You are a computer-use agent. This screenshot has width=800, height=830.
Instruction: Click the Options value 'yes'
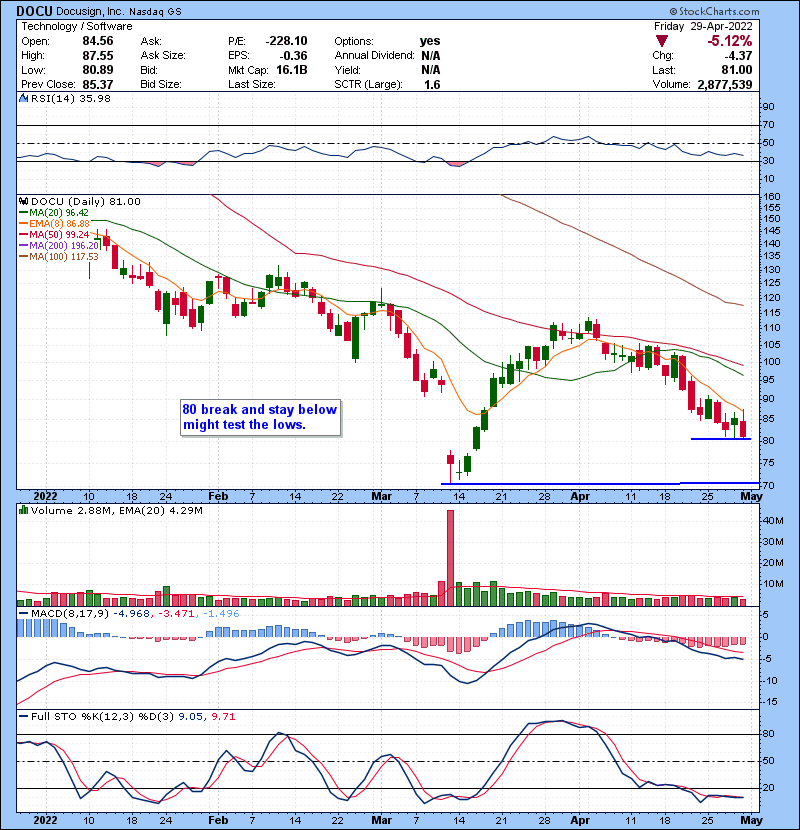[430, 41]
